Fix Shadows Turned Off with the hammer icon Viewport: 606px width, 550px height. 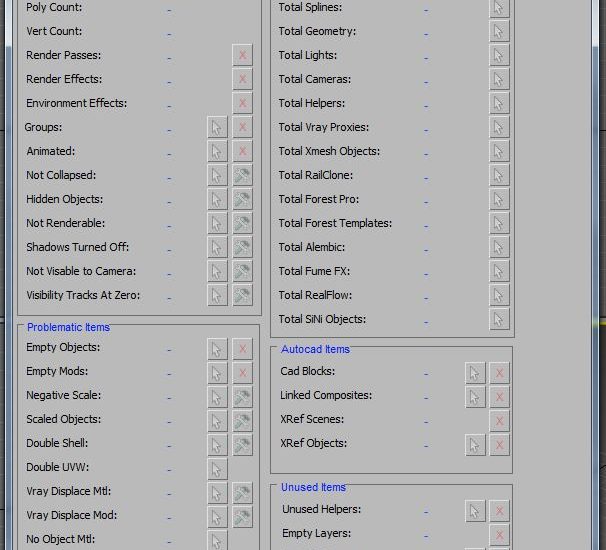tap(242, 248)
